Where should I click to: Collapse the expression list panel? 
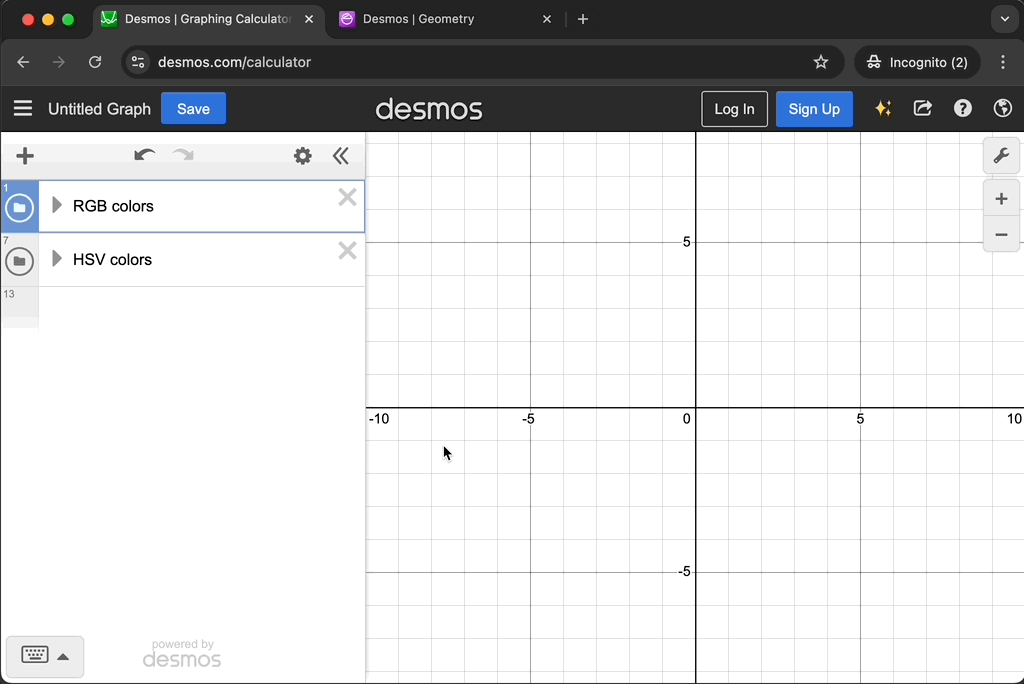click(341, 156)
